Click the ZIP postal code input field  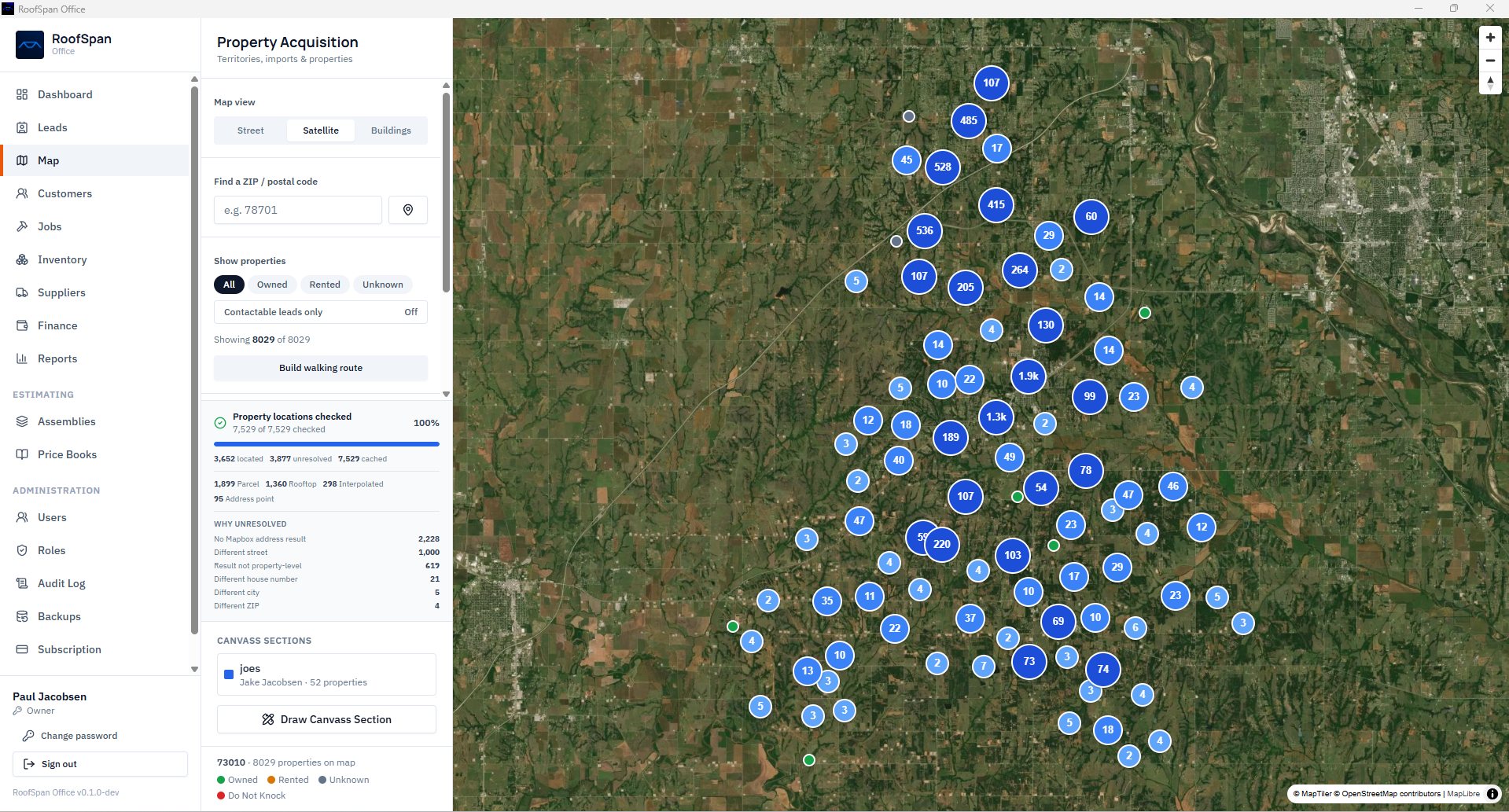[x=298, y=210]
